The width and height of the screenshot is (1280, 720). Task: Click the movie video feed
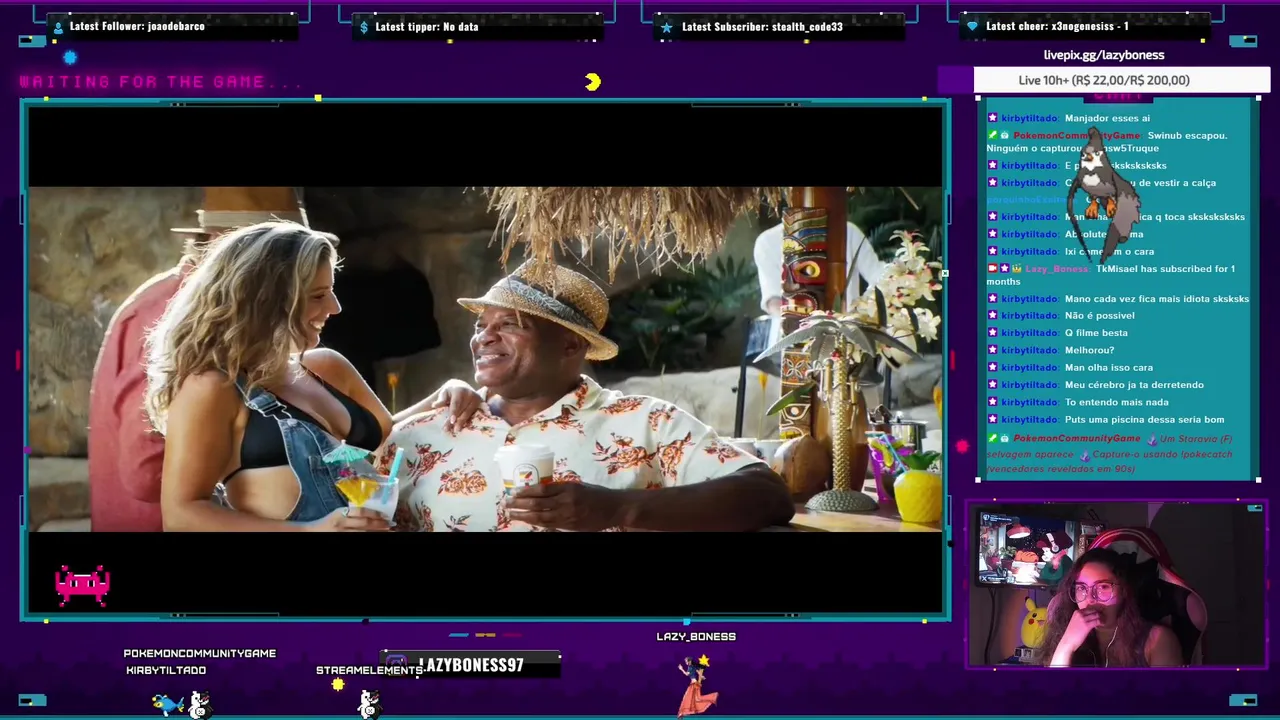(x=485, y=359)
